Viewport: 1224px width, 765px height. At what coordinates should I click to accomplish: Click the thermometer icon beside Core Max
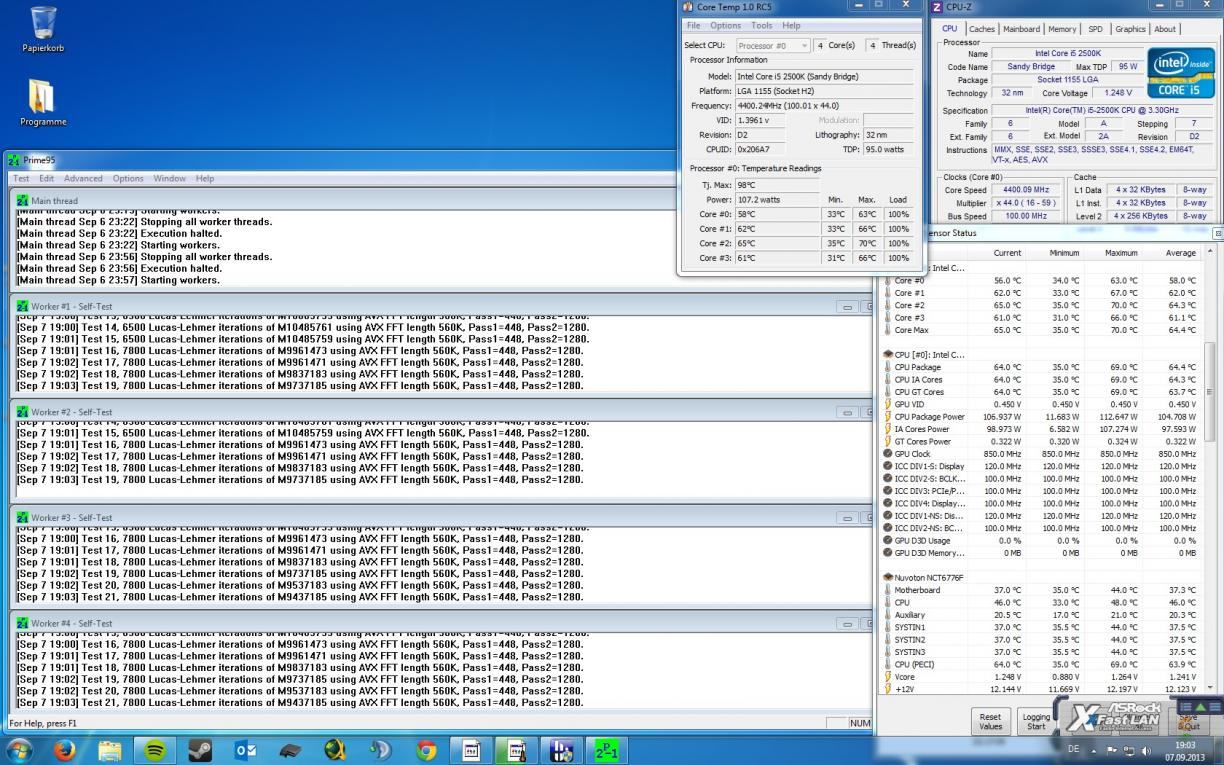pos(888,330)
